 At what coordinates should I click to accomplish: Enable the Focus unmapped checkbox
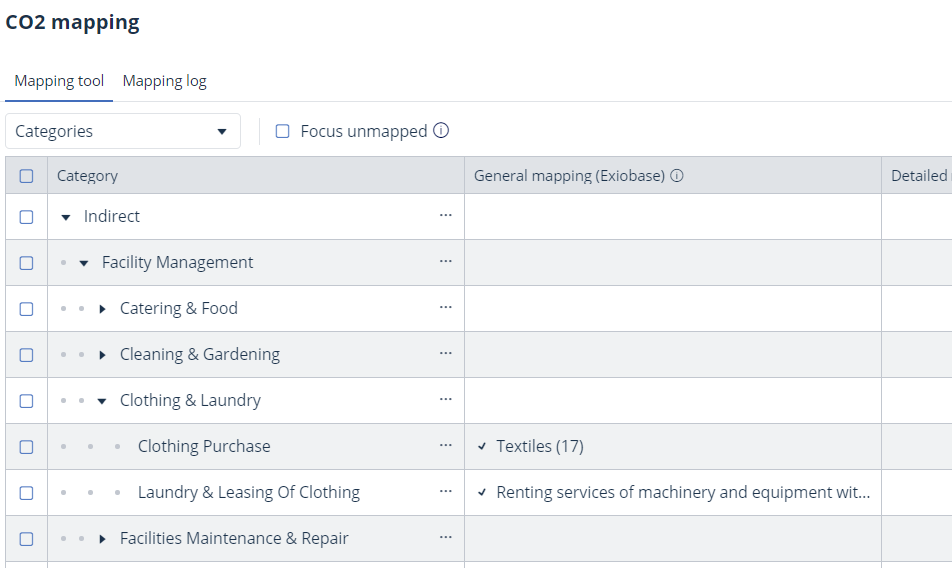tap(283, 131)
